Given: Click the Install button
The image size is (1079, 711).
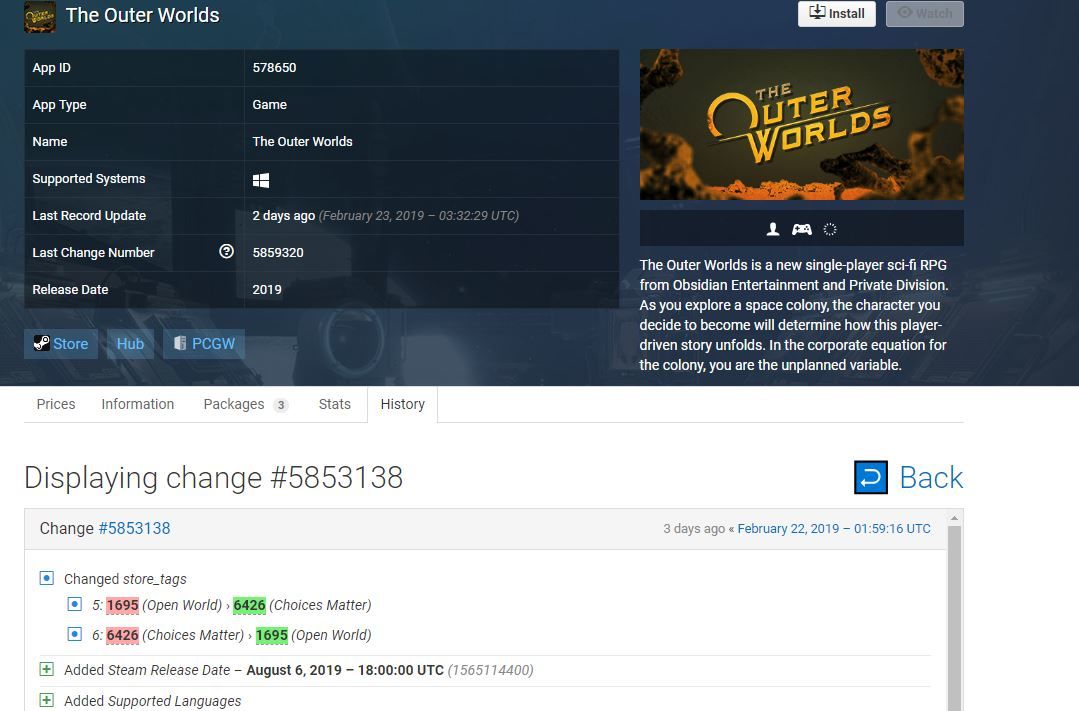Looking at the screenshot, I should (836, 14).
